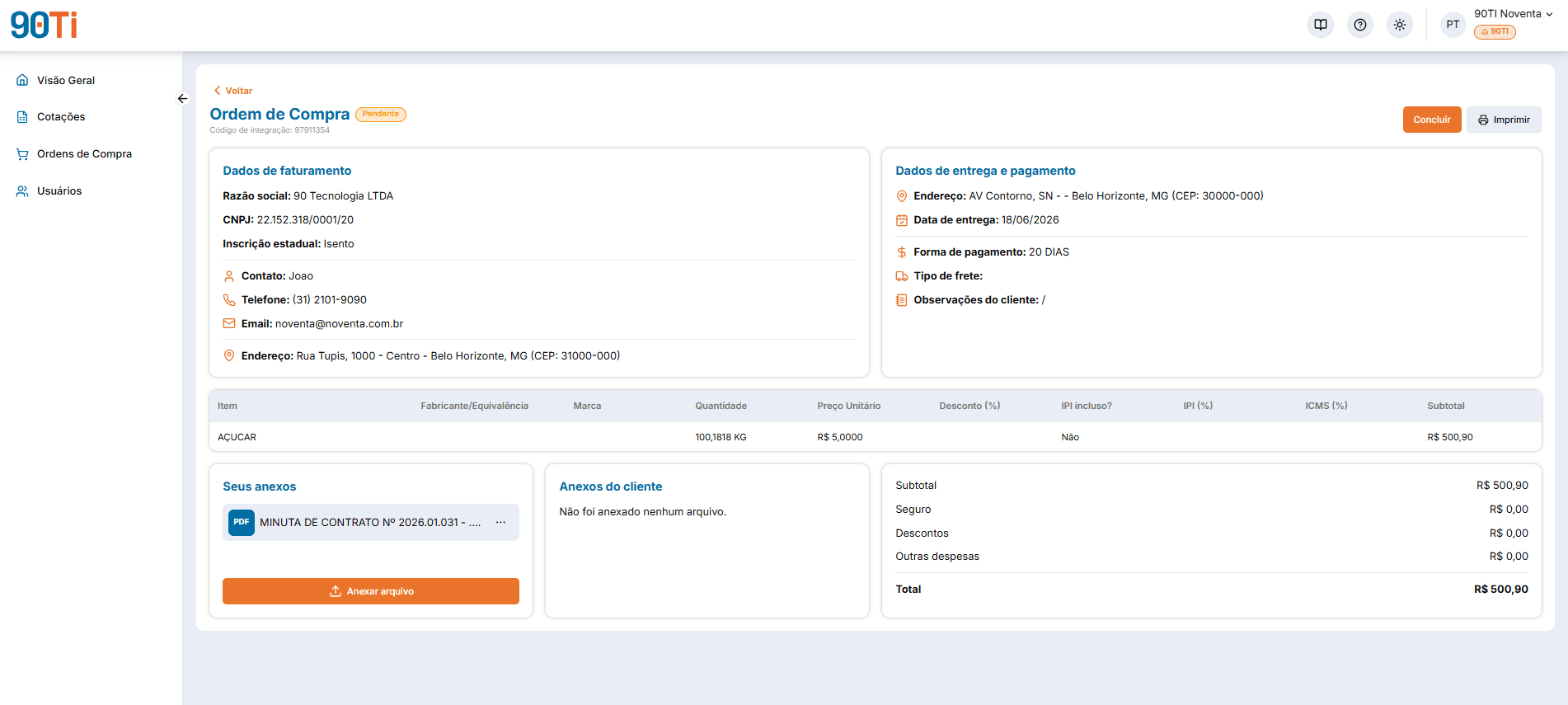This screenshot has width=1568, height=705.
Task: Click the billing Endereço location pin icon
Action: 229,356
